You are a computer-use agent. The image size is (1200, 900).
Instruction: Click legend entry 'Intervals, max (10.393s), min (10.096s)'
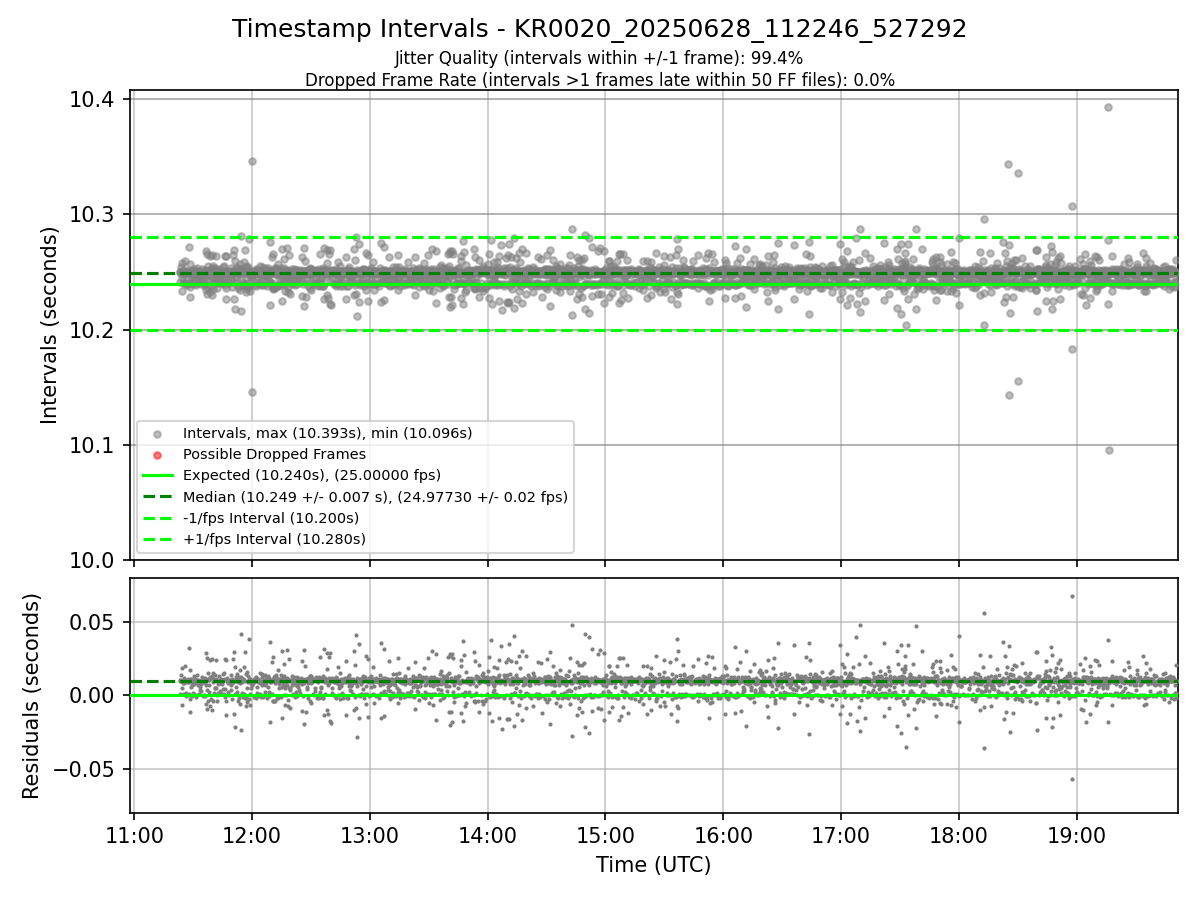(x=327, y=433)
